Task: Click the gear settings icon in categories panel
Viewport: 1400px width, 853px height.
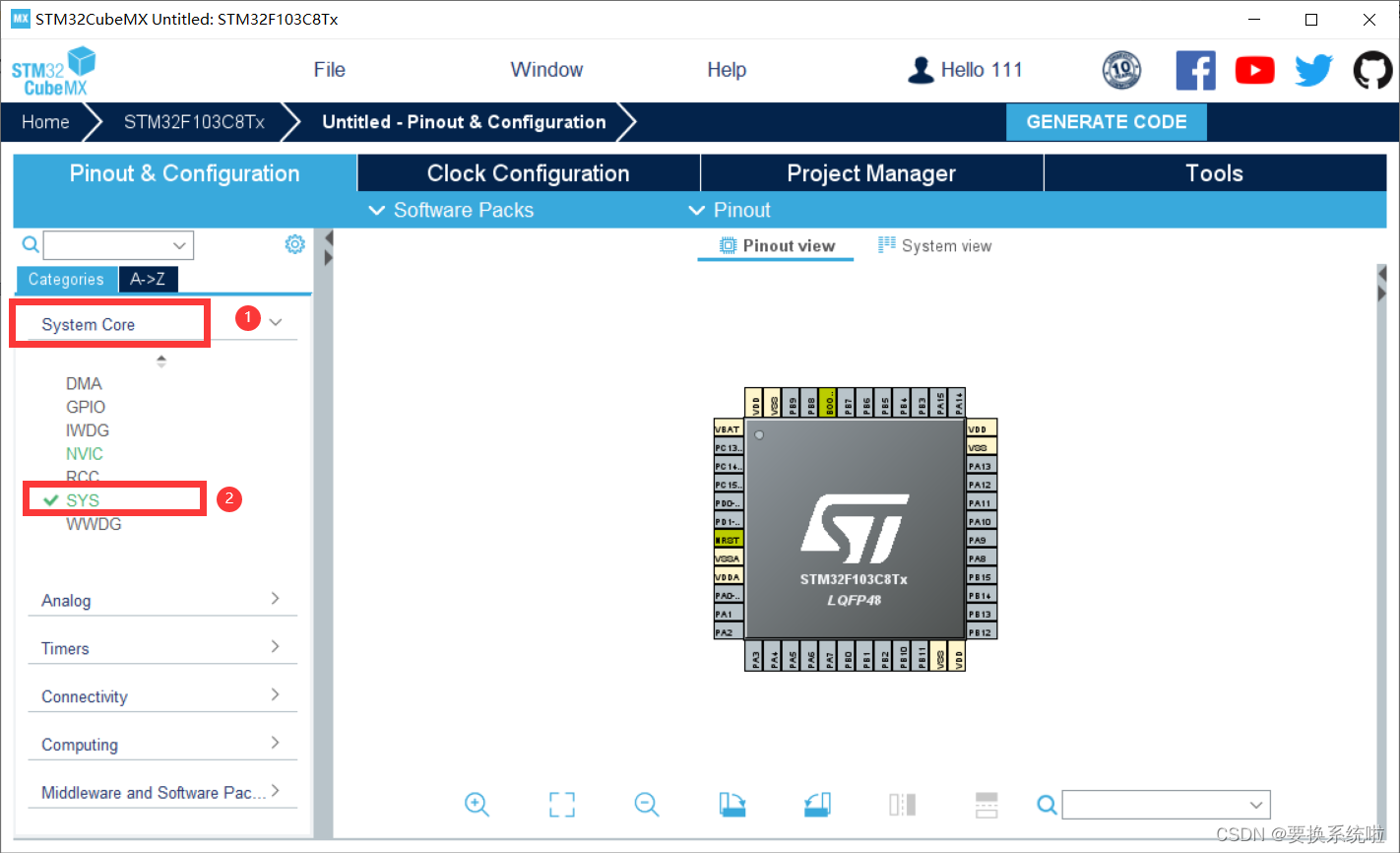Action: coord(294,244)
